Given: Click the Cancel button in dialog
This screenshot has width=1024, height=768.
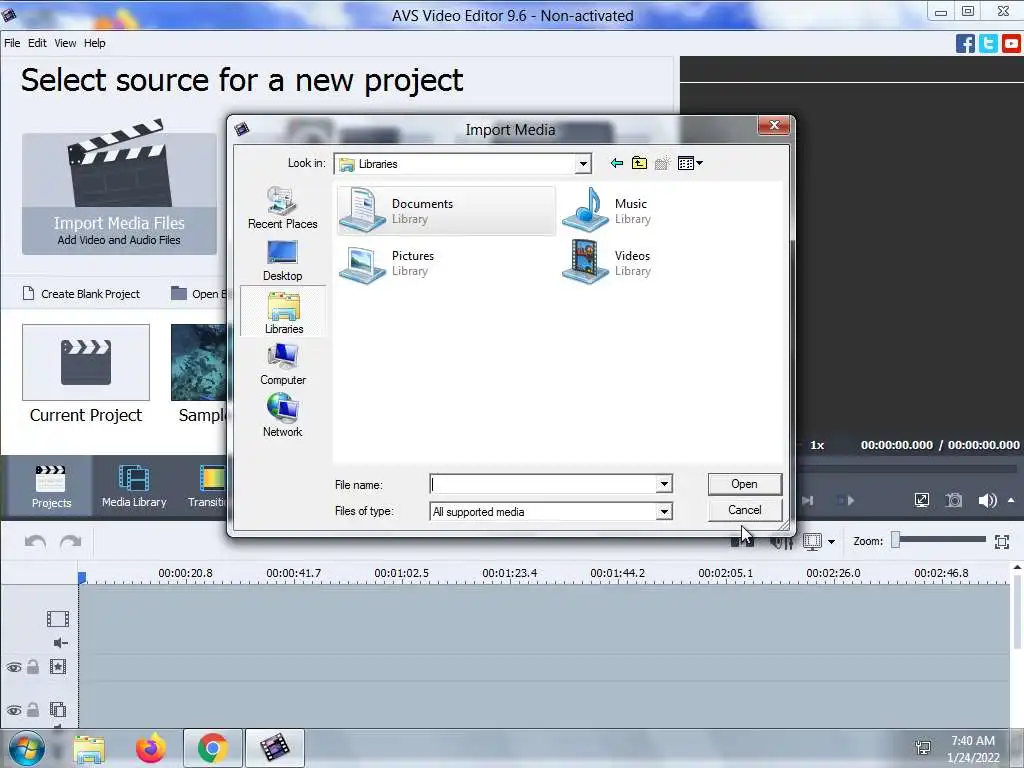Looking at the screenshot, I should pyautogui.click(x=744, y=510).
